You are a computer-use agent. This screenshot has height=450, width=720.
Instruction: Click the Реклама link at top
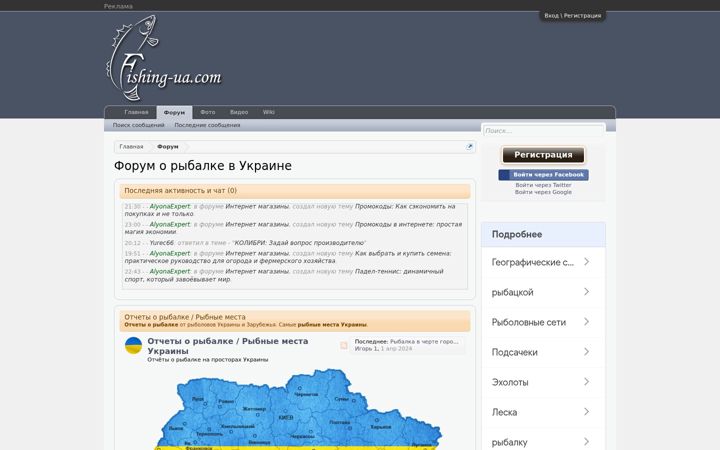[x=118, y=6]
